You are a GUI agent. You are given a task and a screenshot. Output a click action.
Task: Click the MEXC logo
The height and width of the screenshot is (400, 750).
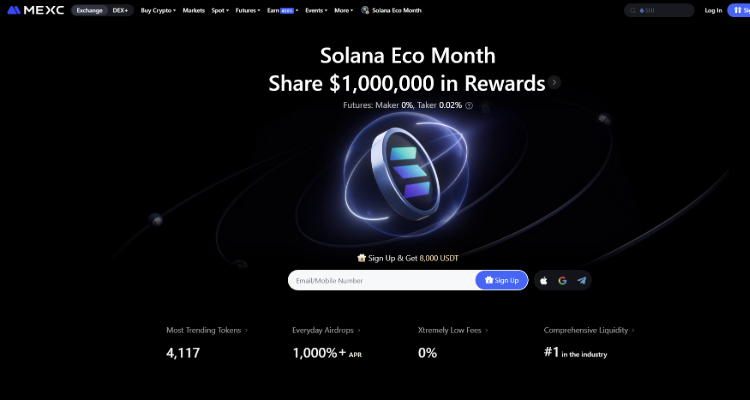[36, 10]
